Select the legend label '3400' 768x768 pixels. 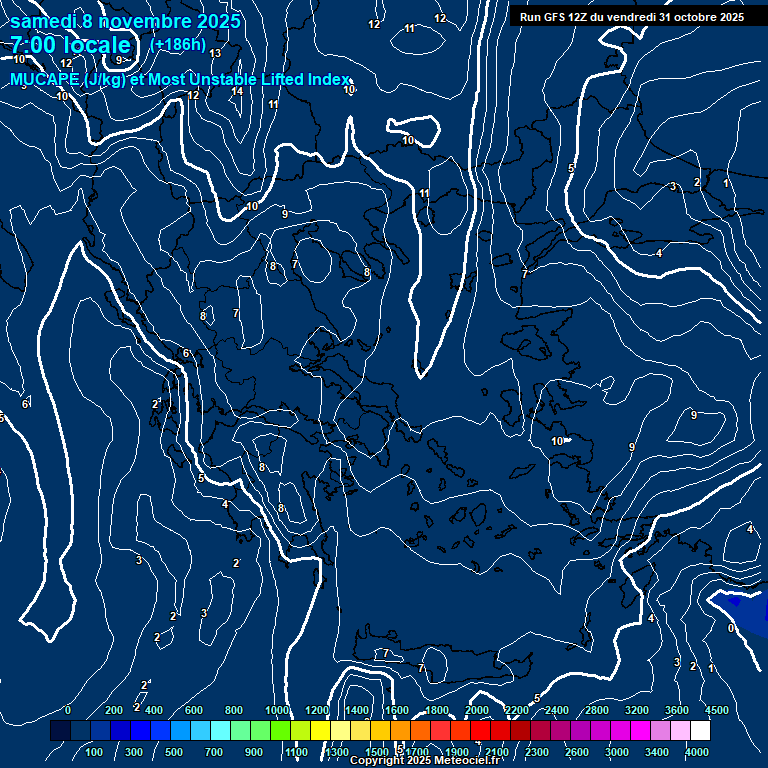(656, 752)
